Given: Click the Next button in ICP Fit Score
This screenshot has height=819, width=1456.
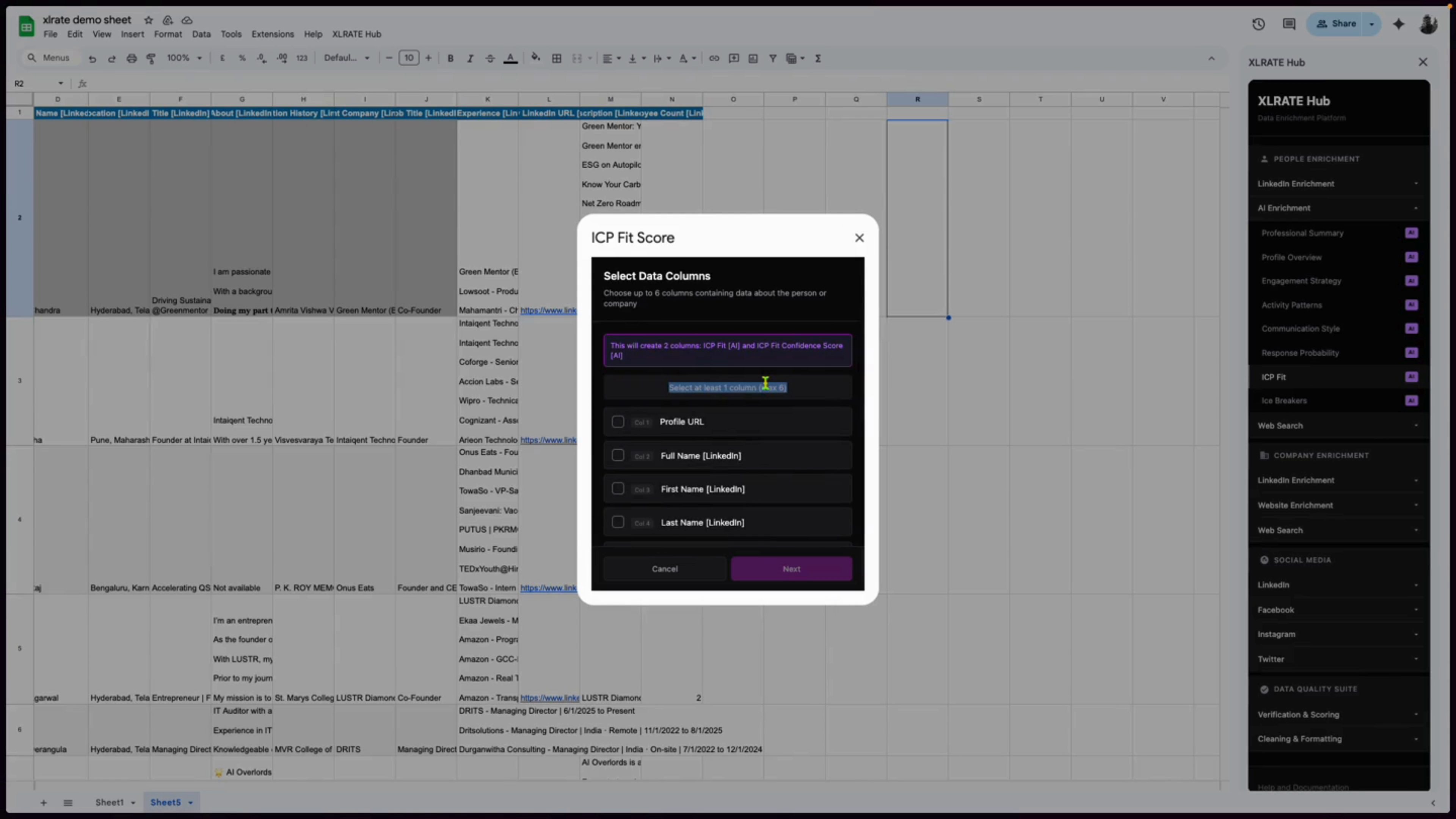Looking at the screenshot, I should (791, 569).
